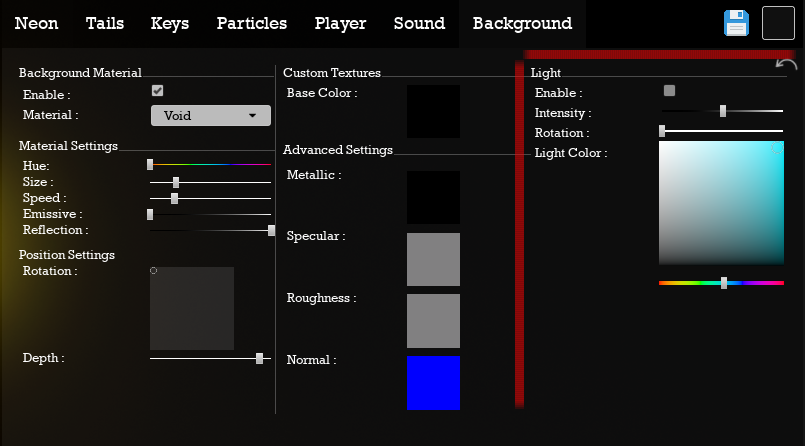Switch to the Neon tab
This screenshot has width=805, height=446.
(x=36, y=24)
